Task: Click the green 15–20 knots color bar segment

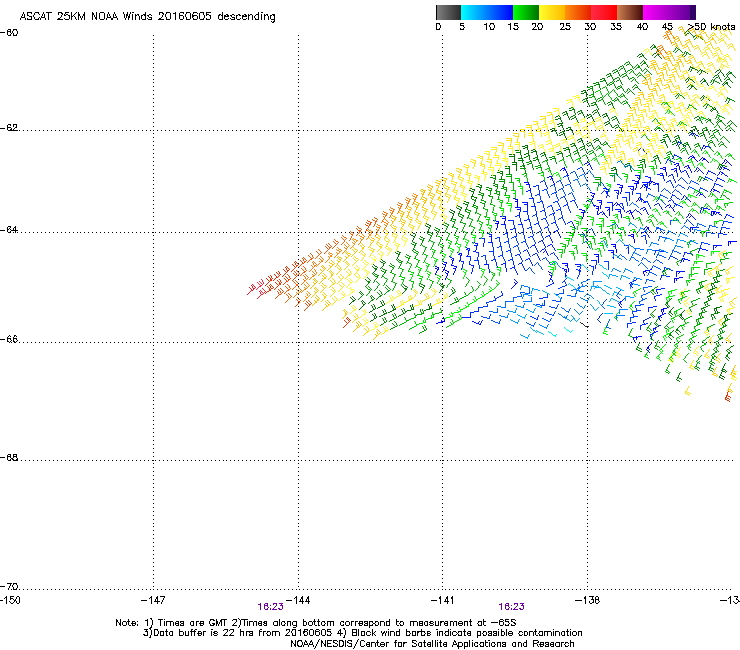Action: point(526,12)
